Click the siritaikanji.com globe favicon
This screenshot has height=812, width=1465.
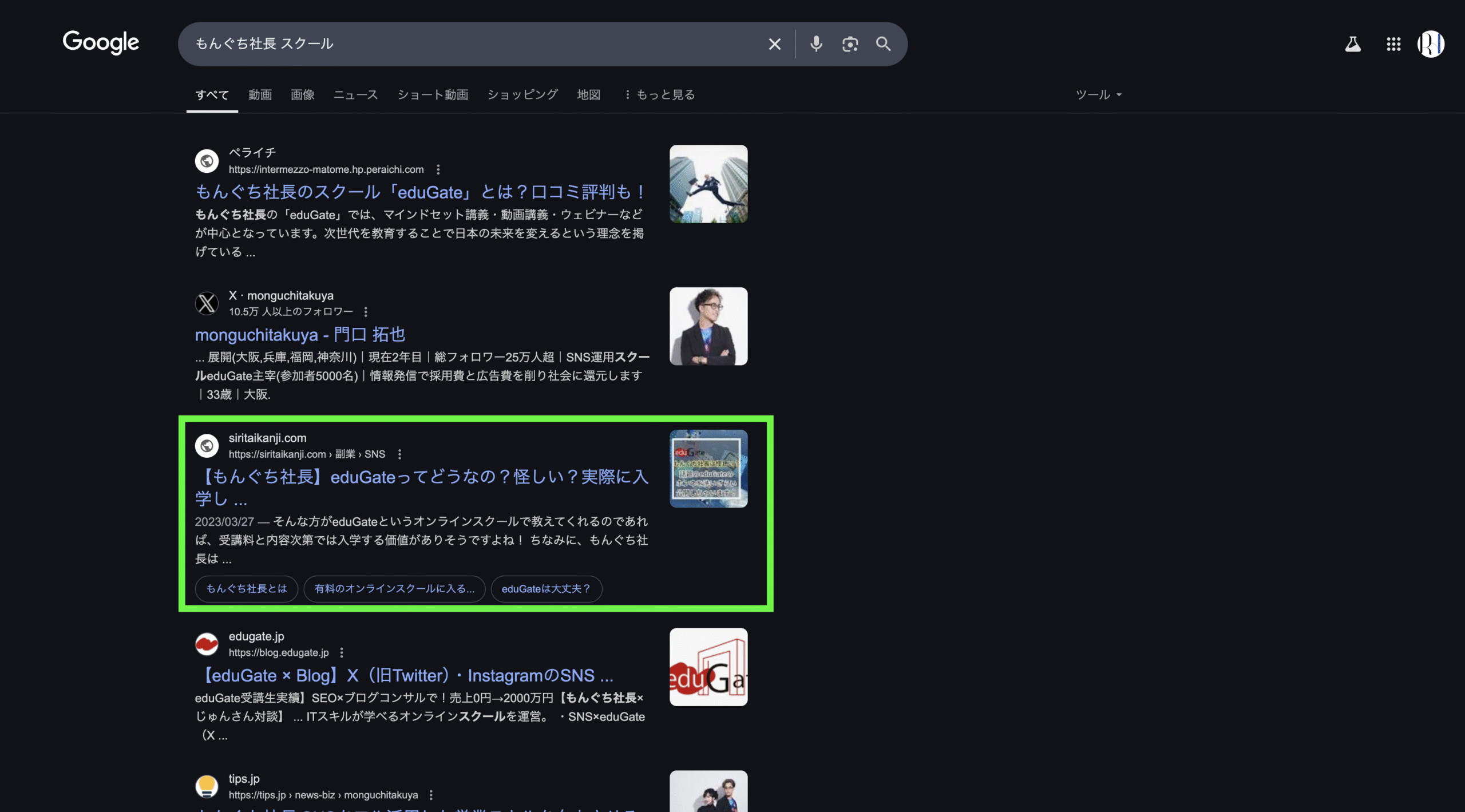click(207, 446)
